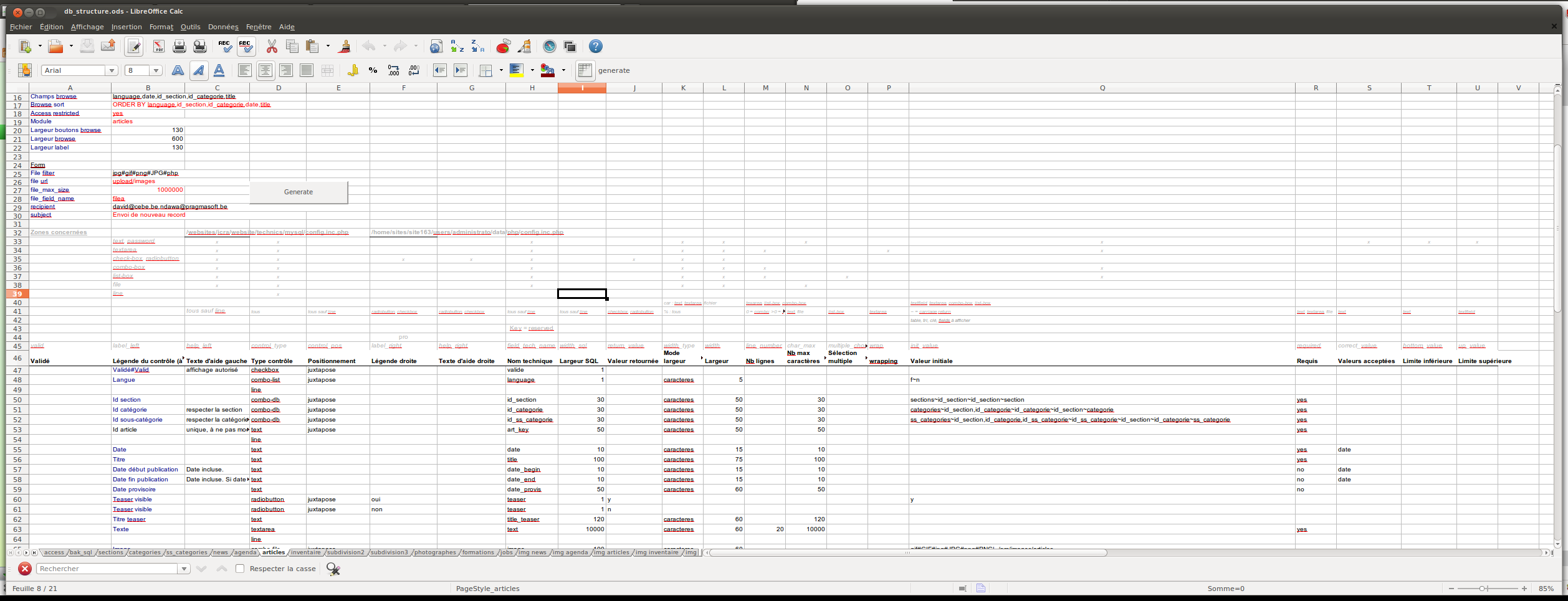Open the Rechercher search history dropdown
The height and width of the screenshot is (601, 1568).
click(x=184, y=569)
